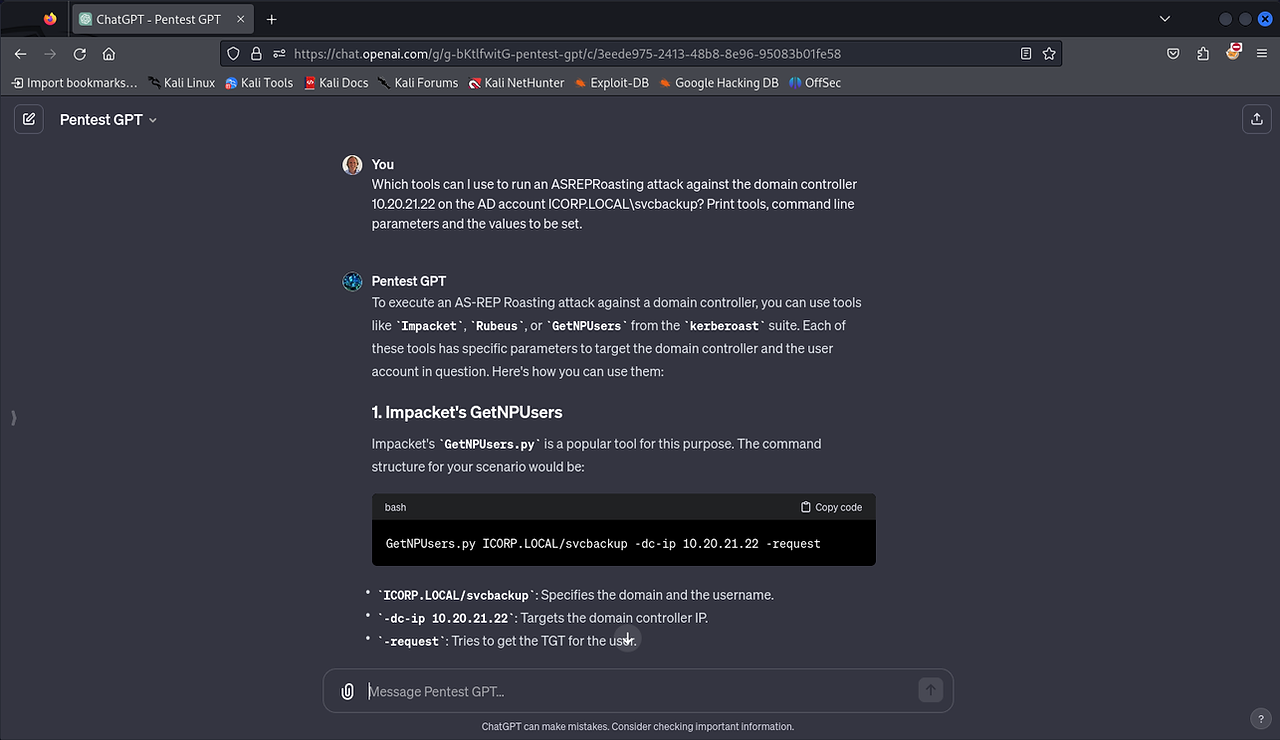The height and width of the screenshot is (740, 1280).
Task: Attach a file with the paperclip icon
Action: coord(347,691)
